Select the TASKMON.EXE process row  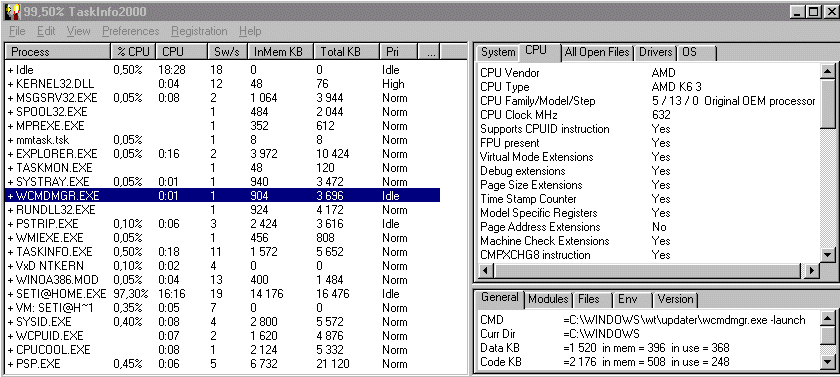[223, 168]
